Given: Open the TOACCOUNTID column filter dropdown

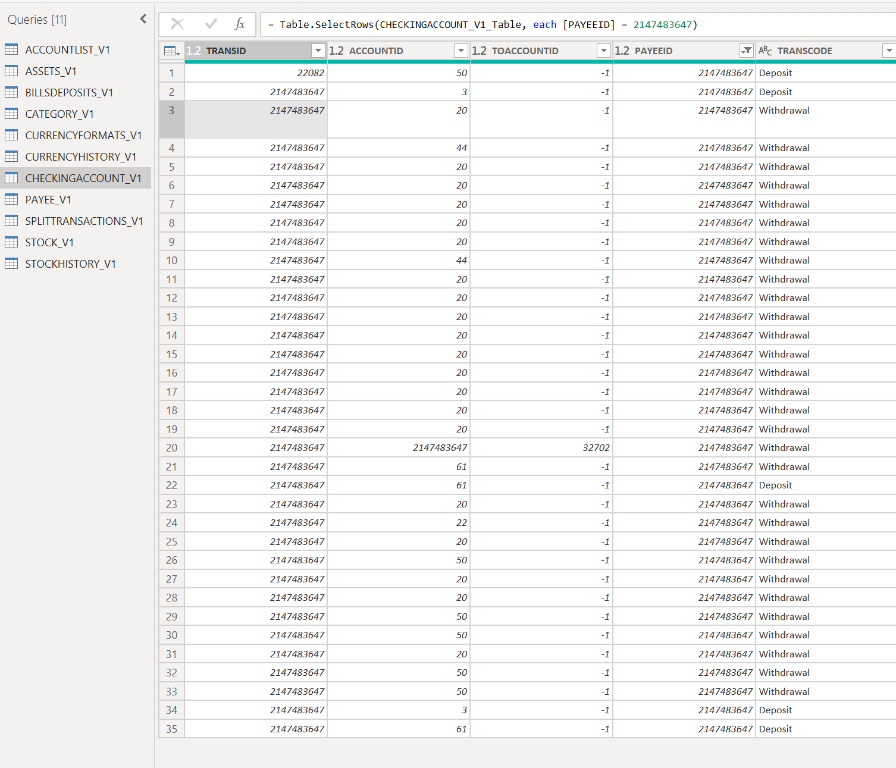Looking at the screenshot, I should tap(603, 51).
